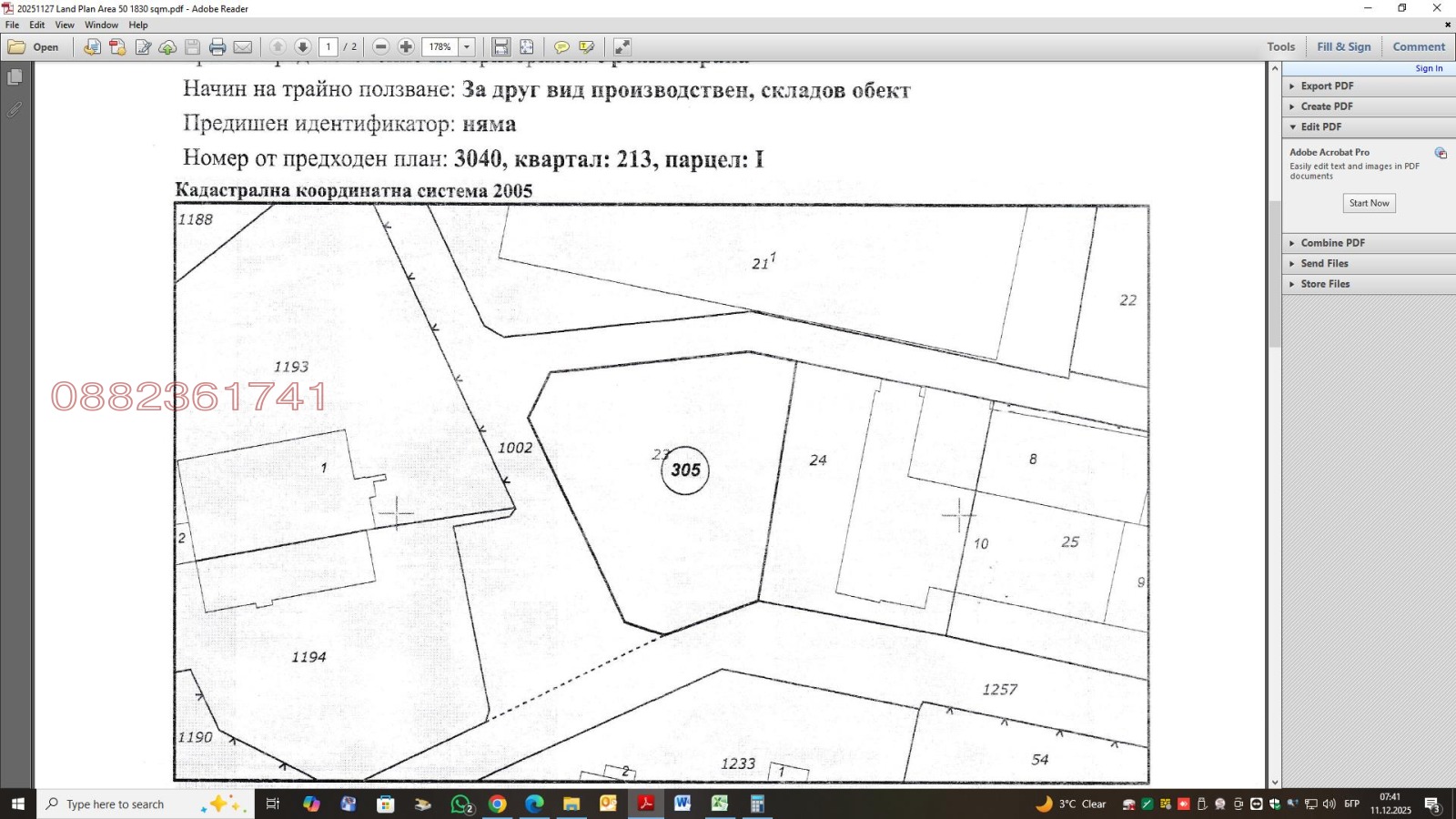
Task: Click the Zoom out minus button
Action: [x=381, y=47]
